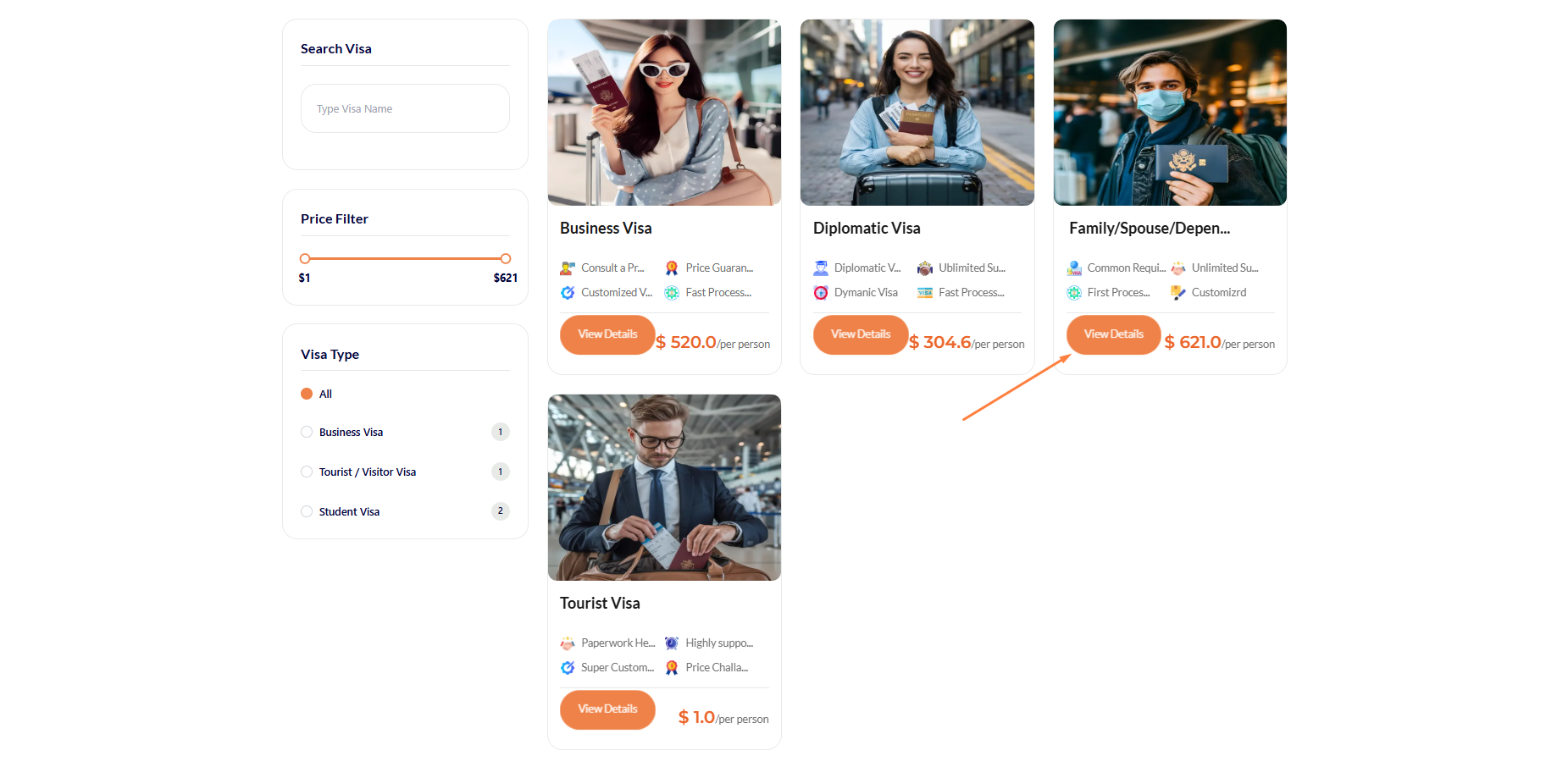Image resolution: width=1568 pixels, height=767 pixels.
Task: Click the Visa Type heading
Action: pos(330,355)
